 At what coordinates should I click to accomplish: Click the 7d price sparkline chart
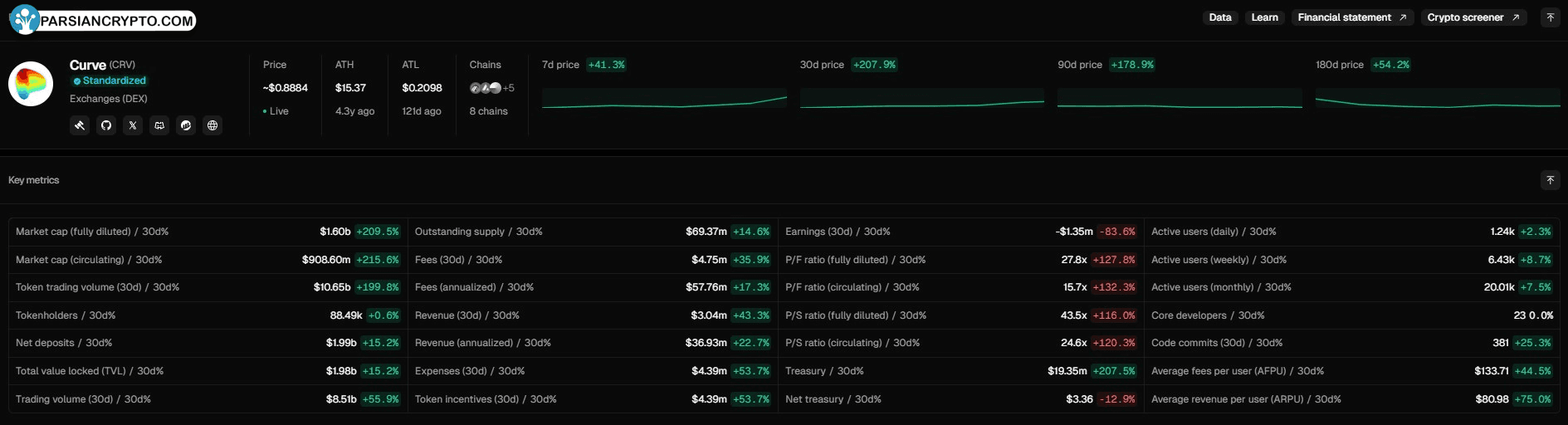click(x=664, y=98)
